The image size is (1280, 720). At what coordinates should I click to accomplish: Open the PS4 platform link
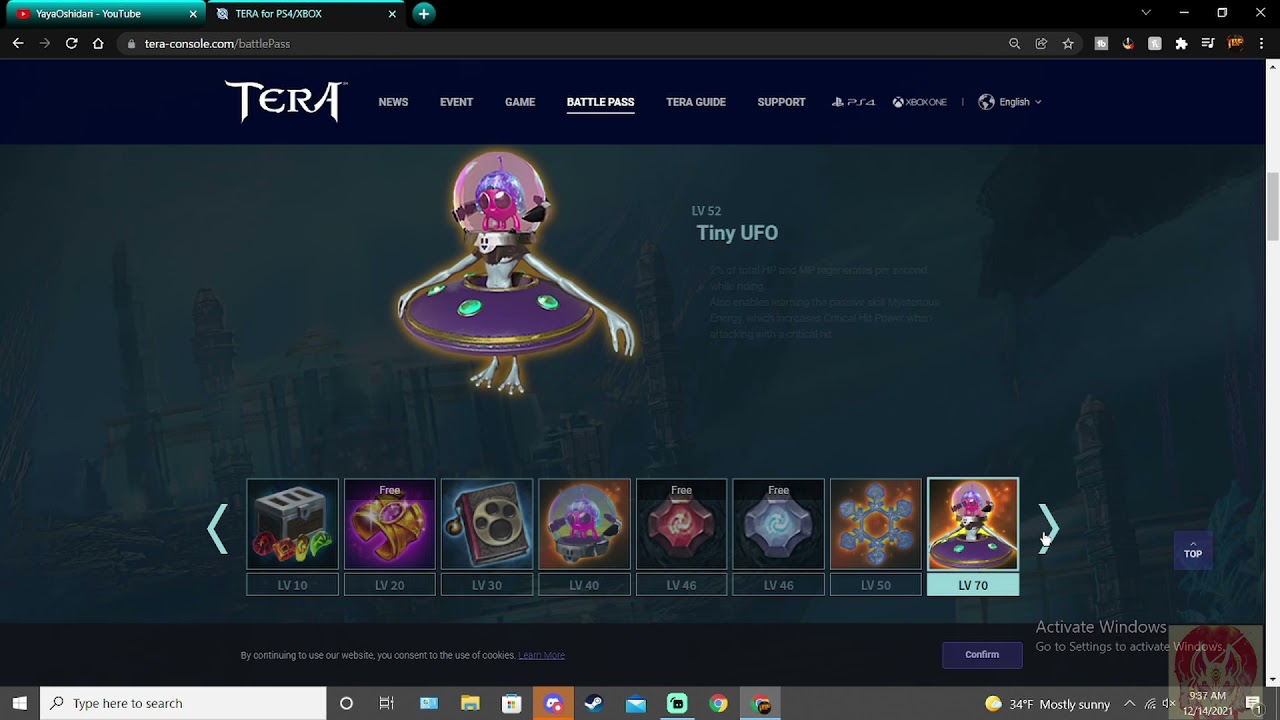(853, 102)
